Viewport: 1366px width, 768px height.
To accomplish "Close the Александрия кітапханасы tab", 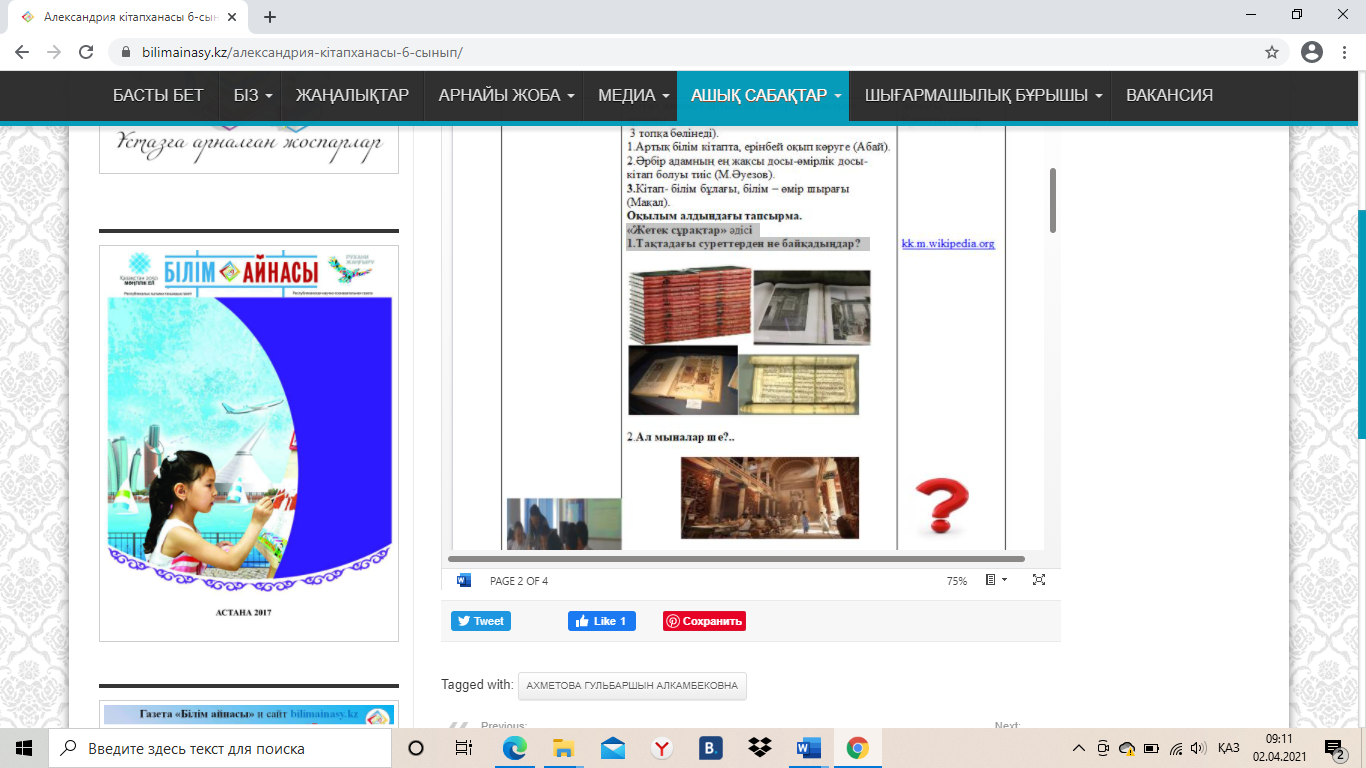I will 233,17.
